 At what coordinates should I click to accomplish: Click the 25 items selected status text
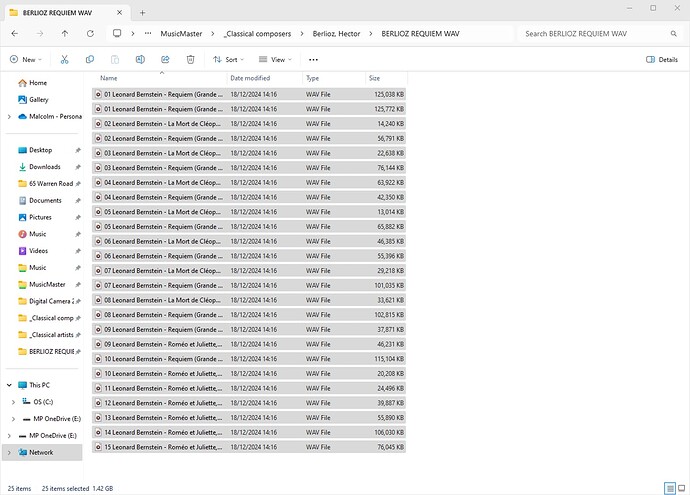coord(65,488)
